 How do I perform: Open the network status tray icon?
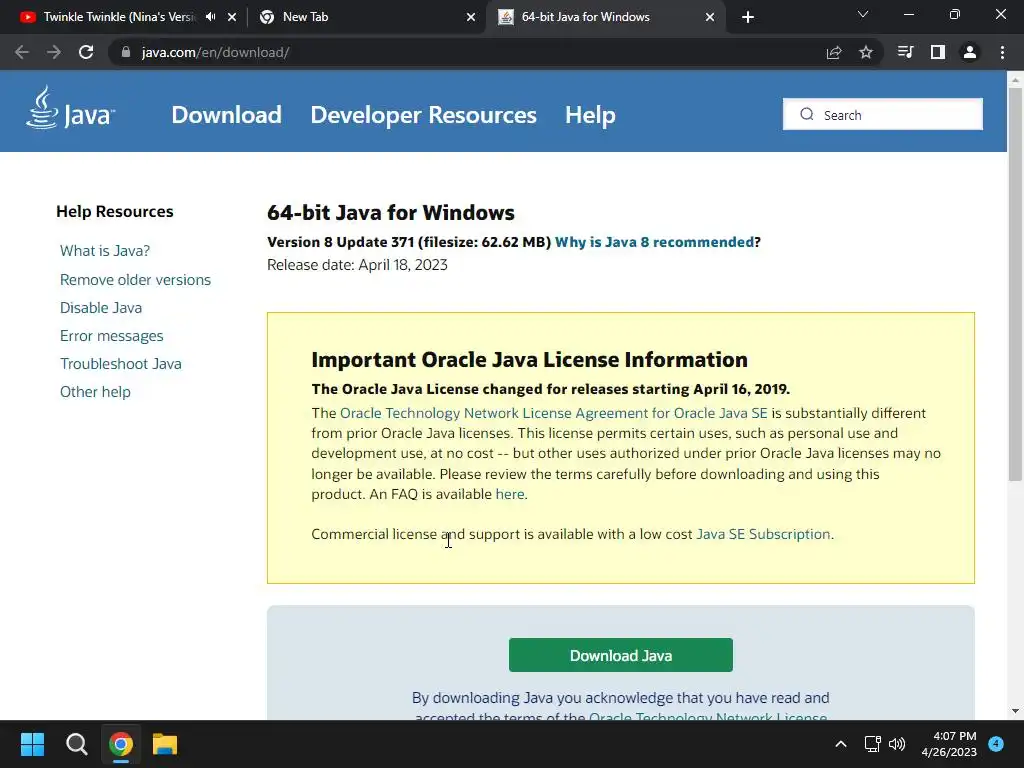[872, 744]
